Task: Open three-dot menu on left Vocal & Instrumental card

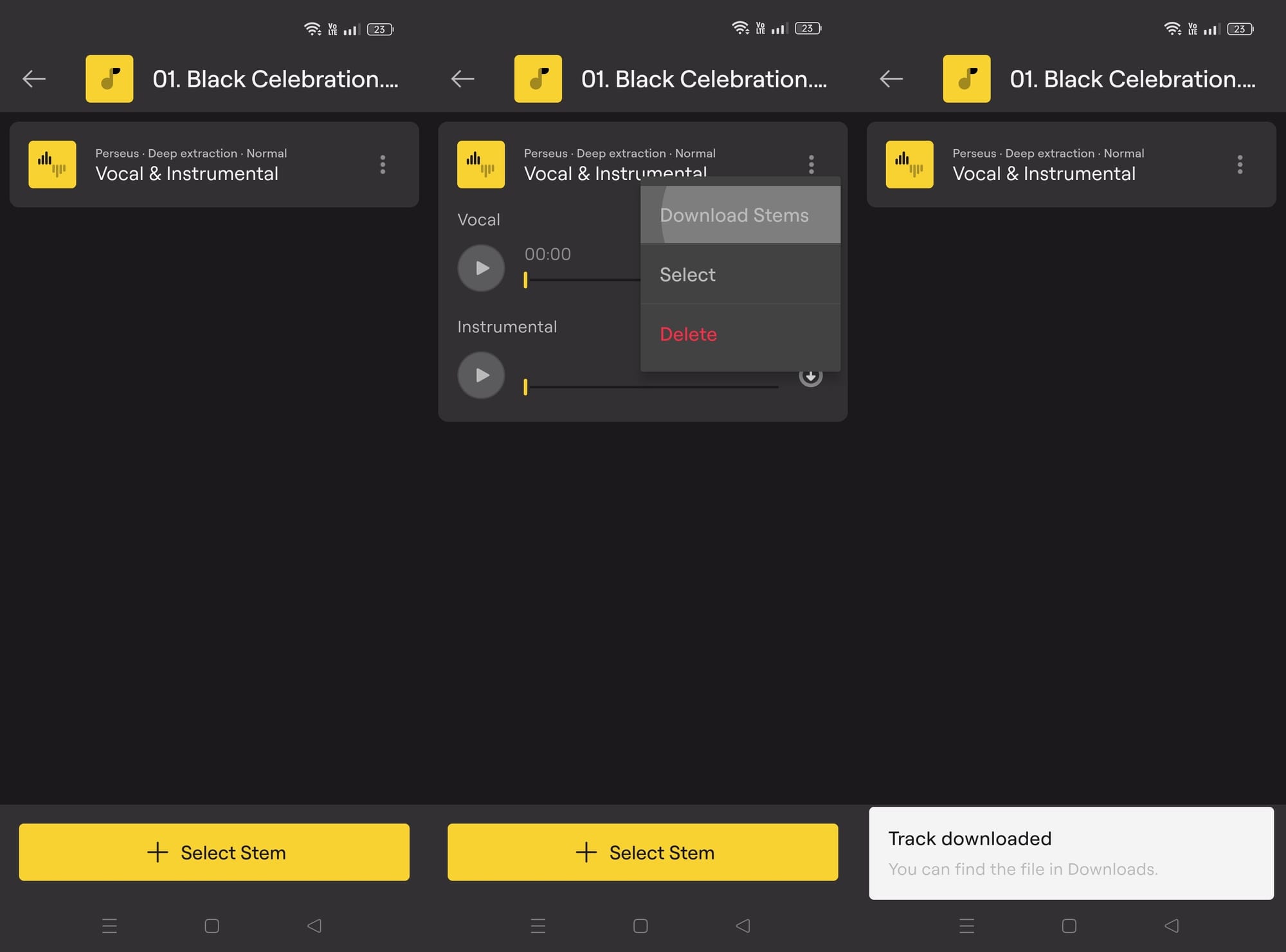Action: [383, 165]
